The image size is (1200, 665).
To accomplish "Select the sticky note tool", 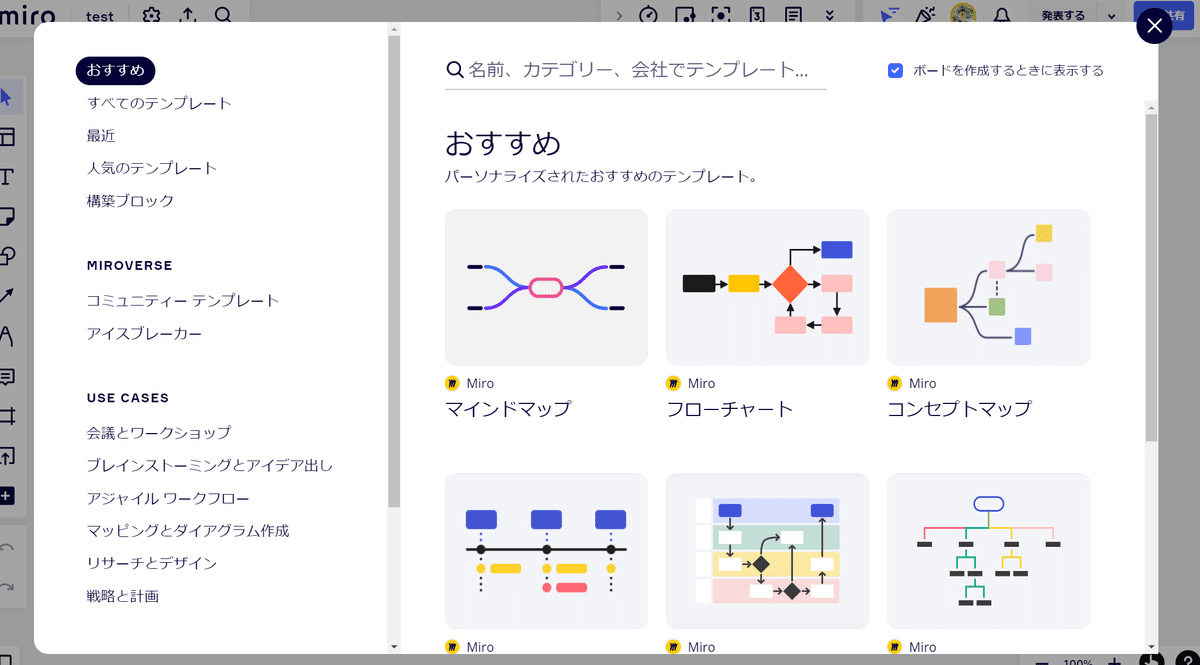I will (7, 216).
